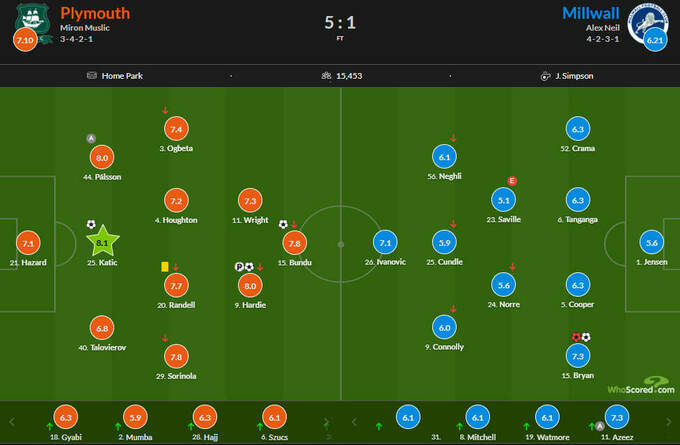Select goalkeeper Hazard's 7.1 rating badge
The width and height of the screenshot is (680, 445).
[x=27, y=241]
